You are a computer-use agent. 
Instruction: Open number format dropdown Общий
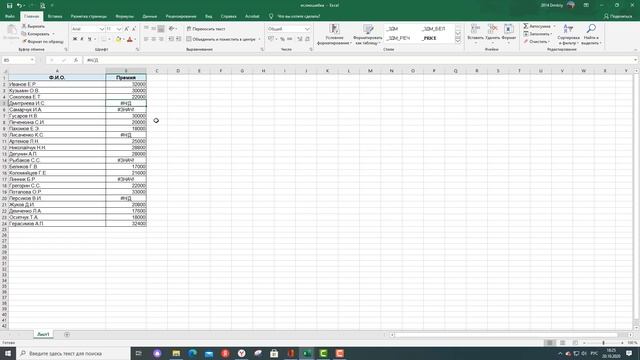pos(307,29)
